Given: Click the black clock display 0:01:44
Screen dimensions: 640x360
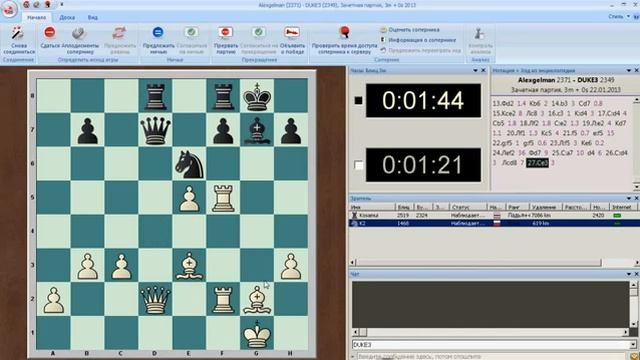Looking at the screenshot, I should coord(423,100).
